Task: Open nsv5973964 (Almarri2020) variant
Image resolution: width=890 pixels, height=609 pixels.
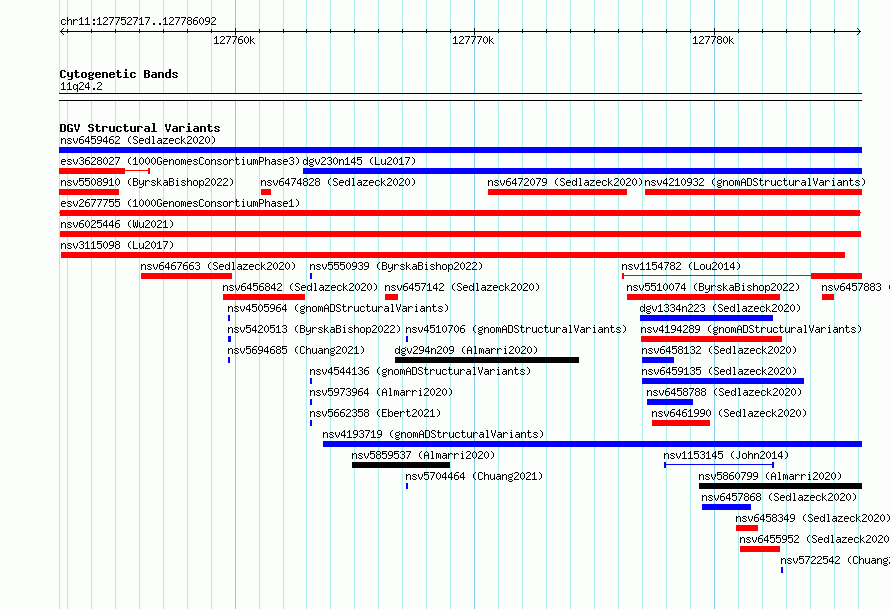Action: pyautogui.click(x=381, y=392)
